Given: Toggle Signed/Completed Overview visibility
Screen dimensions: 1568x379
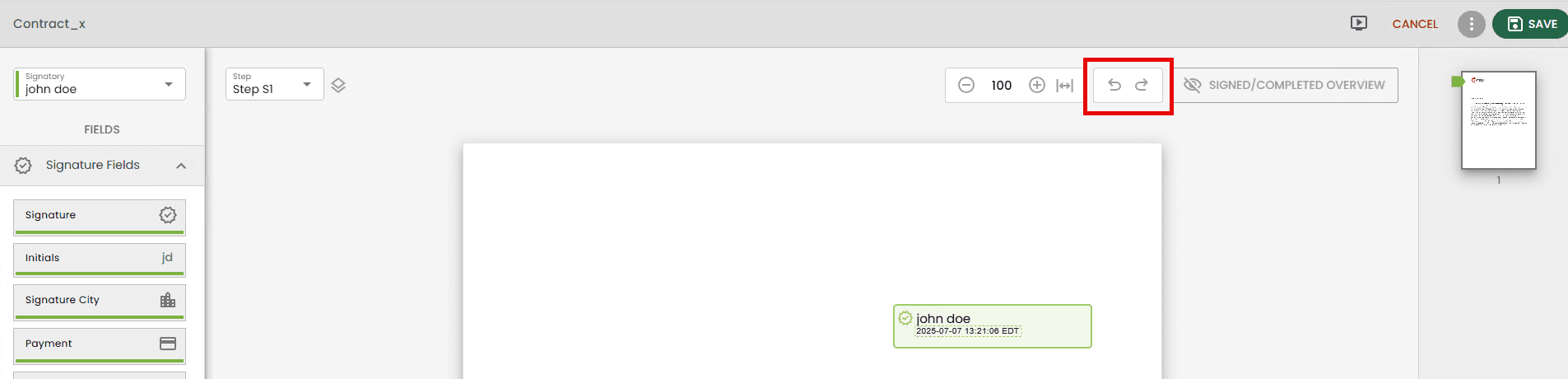Looking at the screenshot, I should 1284,85.
